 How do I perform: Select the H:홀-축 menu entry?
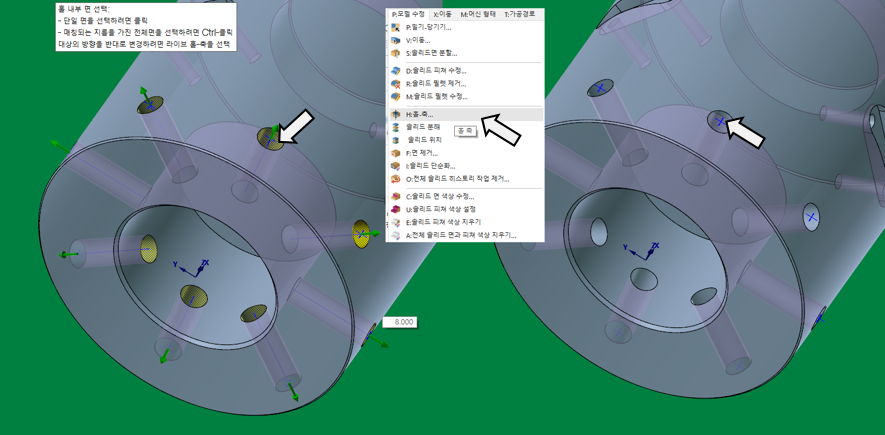pos(465,115)
